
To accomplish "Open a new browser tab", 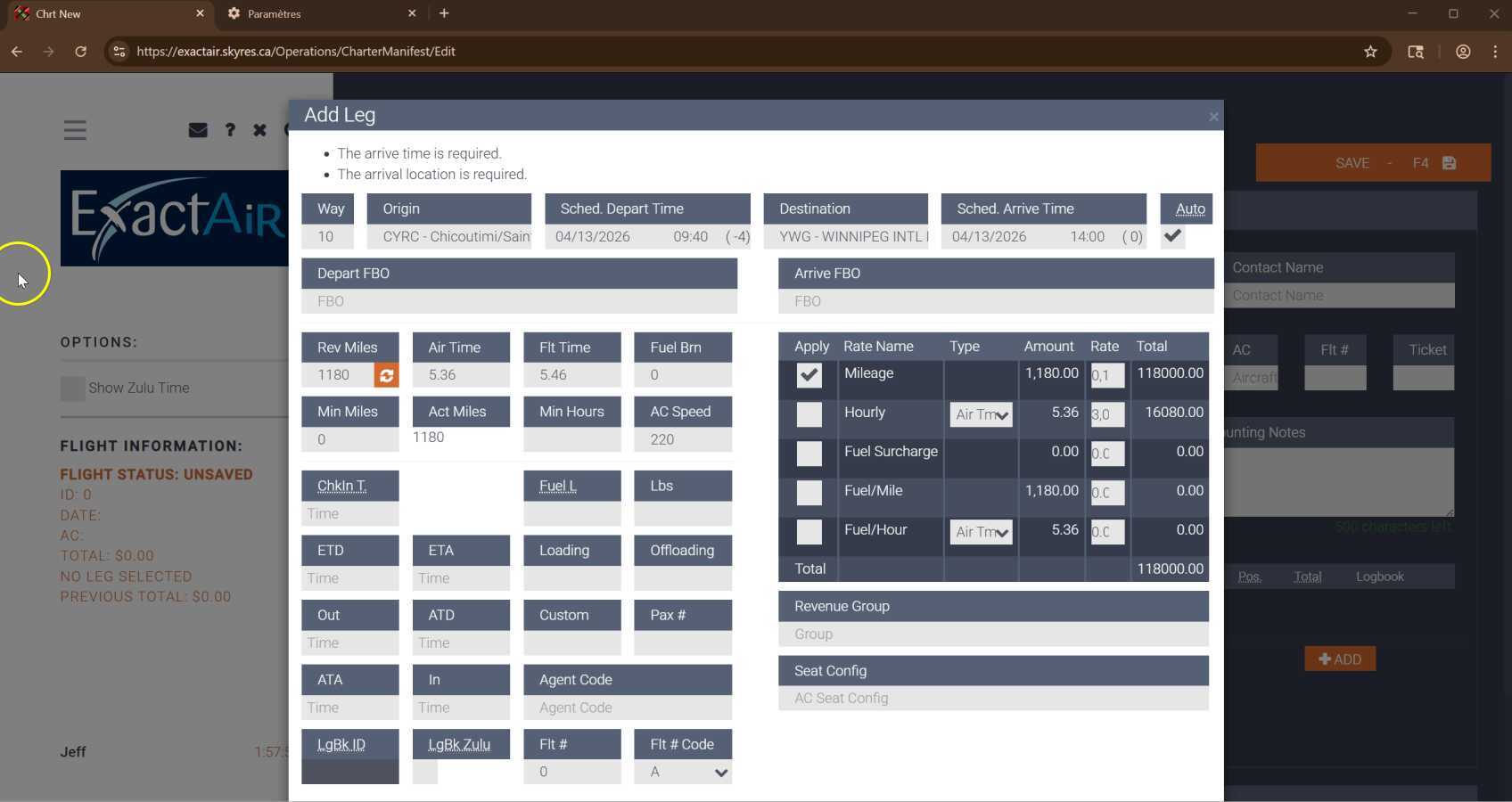I will 444,13.
